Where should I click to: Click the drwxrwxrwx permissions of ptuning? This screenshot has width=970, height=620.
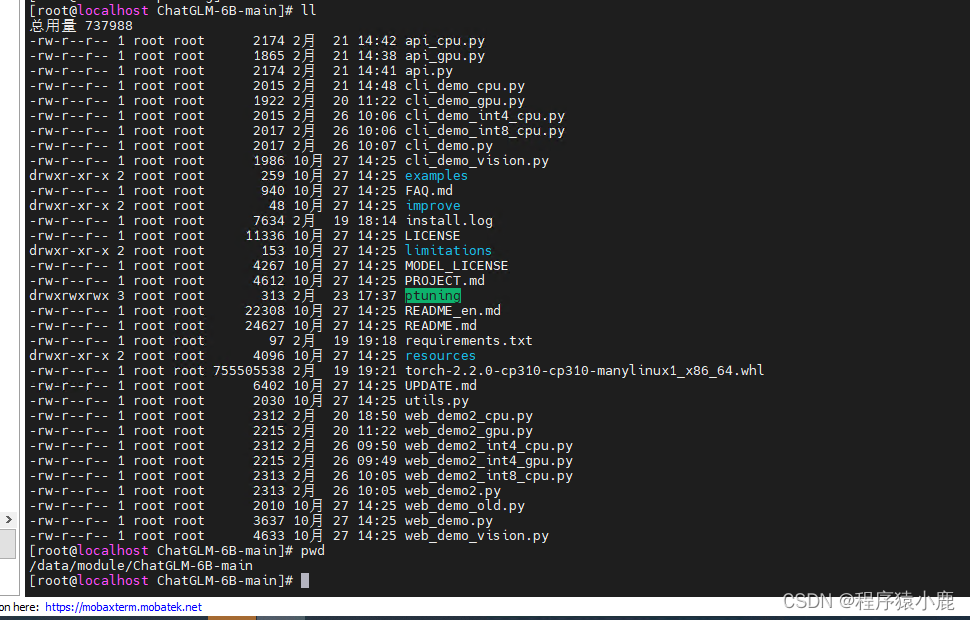click(x=69, y=296)
